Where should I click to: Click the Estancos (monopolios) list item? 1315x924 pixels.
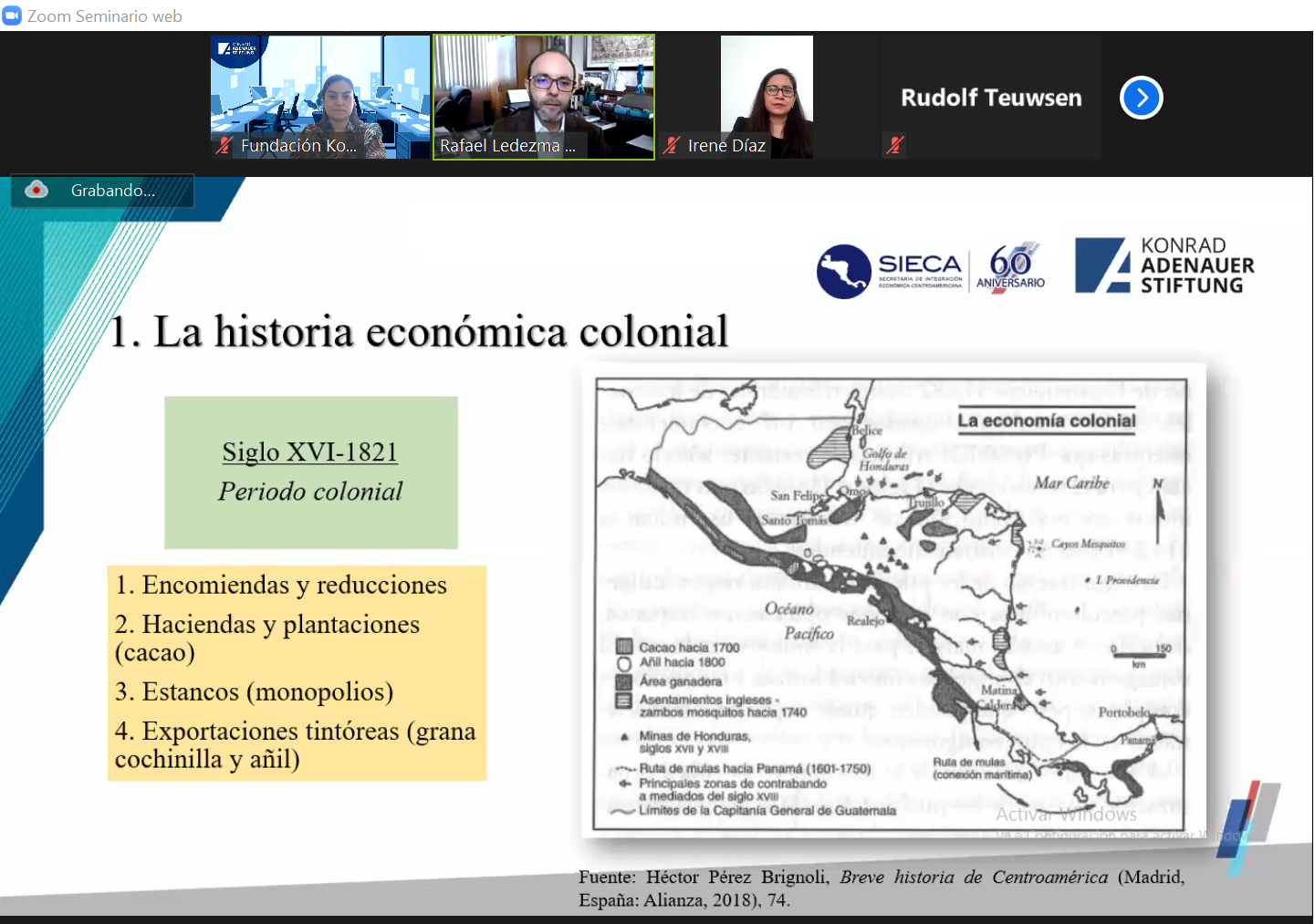tap(255, 692)
